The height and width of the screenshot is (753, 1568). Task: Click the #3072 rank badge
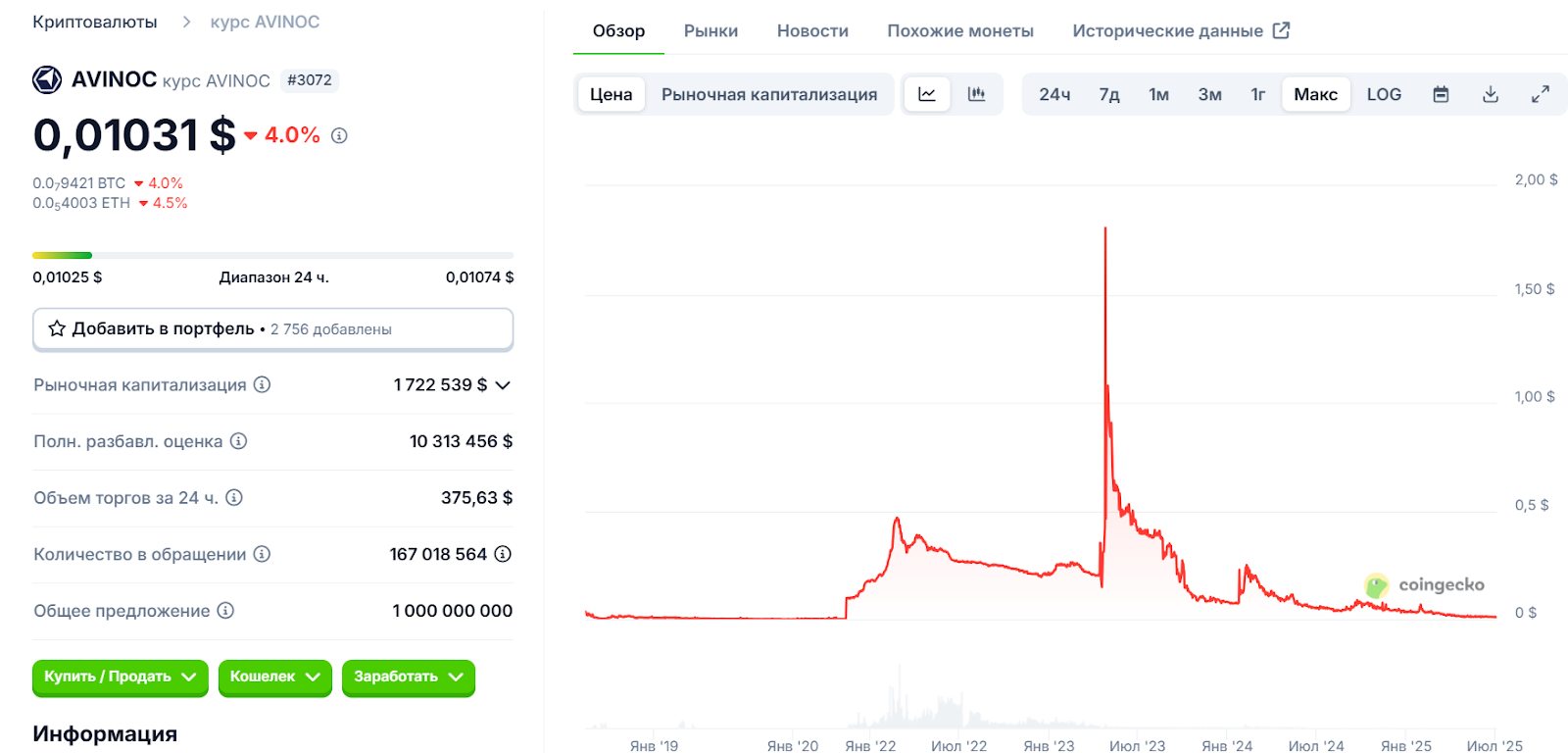[310, 80]
